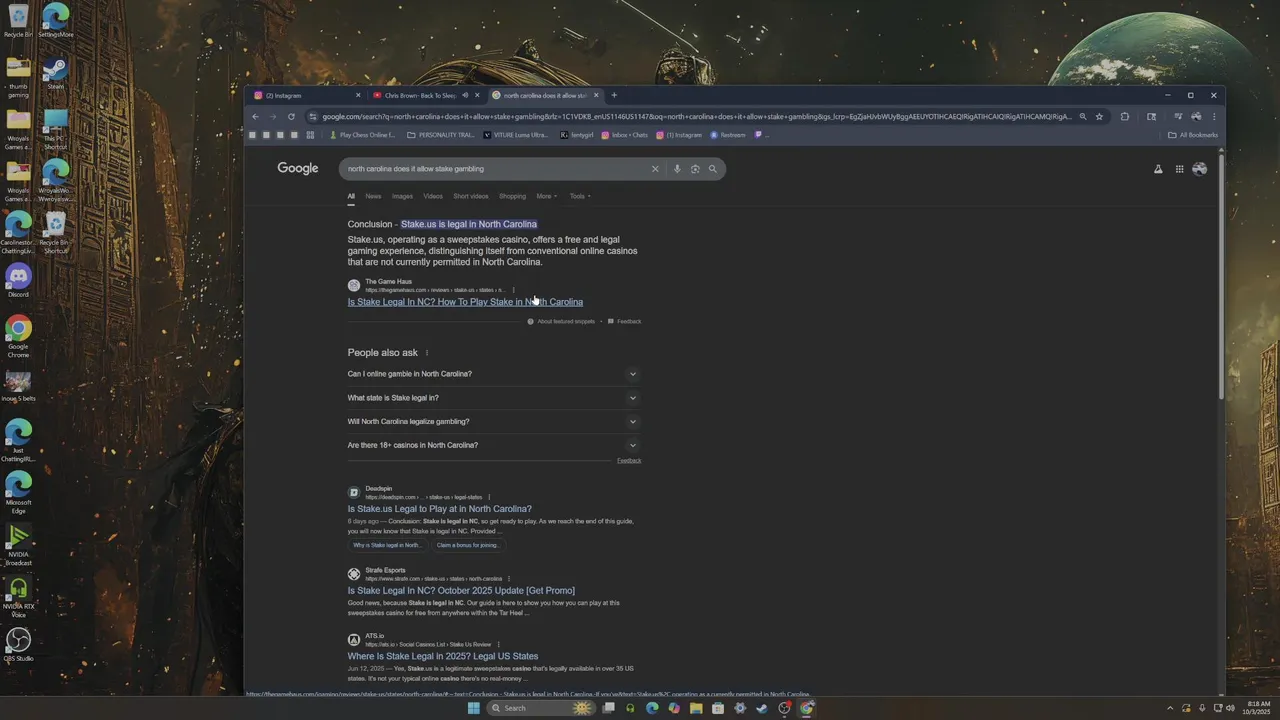Go back using browser back arrow
The image size is (1280, 720).
(x=255, y=116)
